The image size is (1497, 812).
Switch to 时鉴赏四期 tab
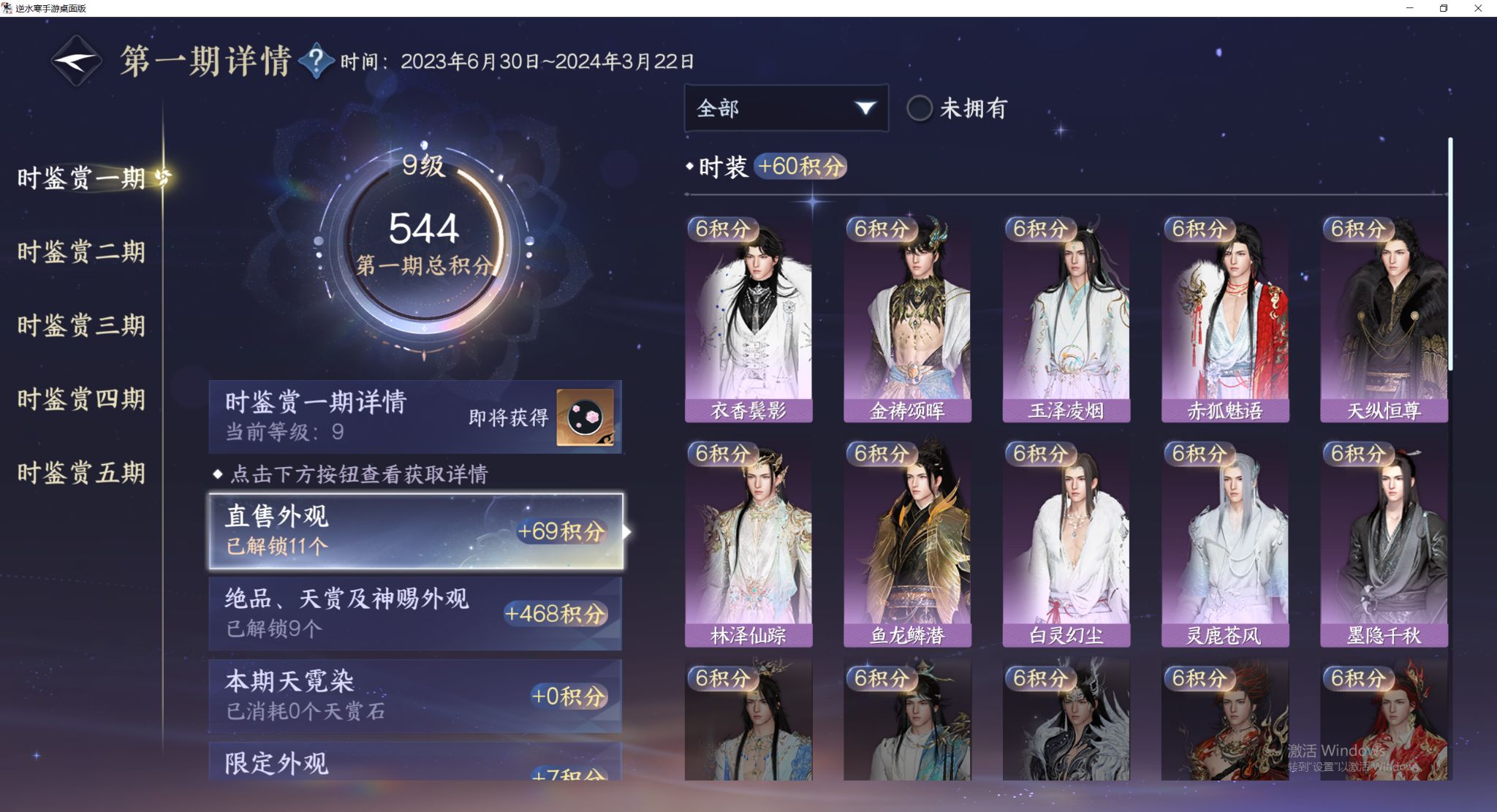(x=81, y=399)
